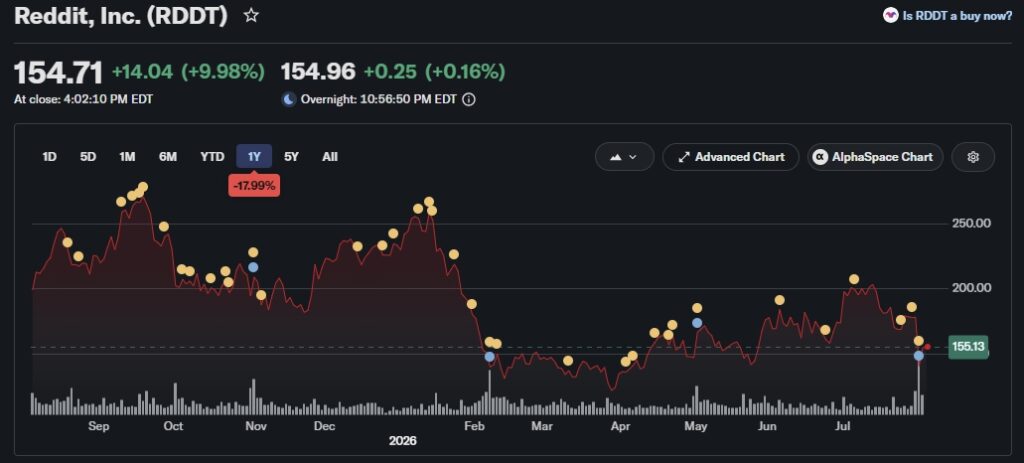Click the -17.99% change badge
The height and width of the screenshot is (463, 1024).
pos(254,185)
